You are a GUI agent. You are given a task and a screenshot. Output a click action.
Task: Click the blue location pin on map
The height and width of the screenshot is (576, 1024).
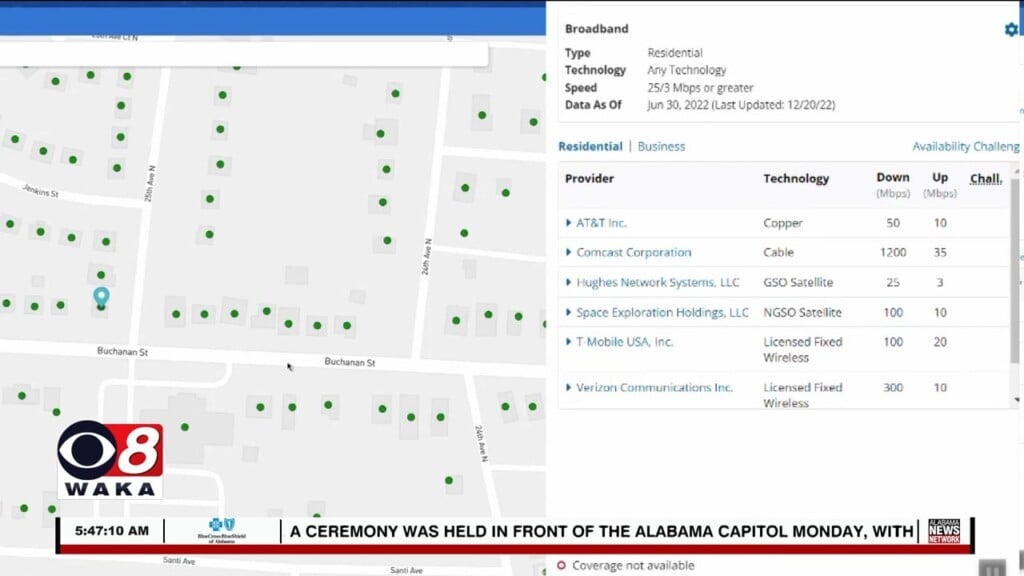[101, 297]
